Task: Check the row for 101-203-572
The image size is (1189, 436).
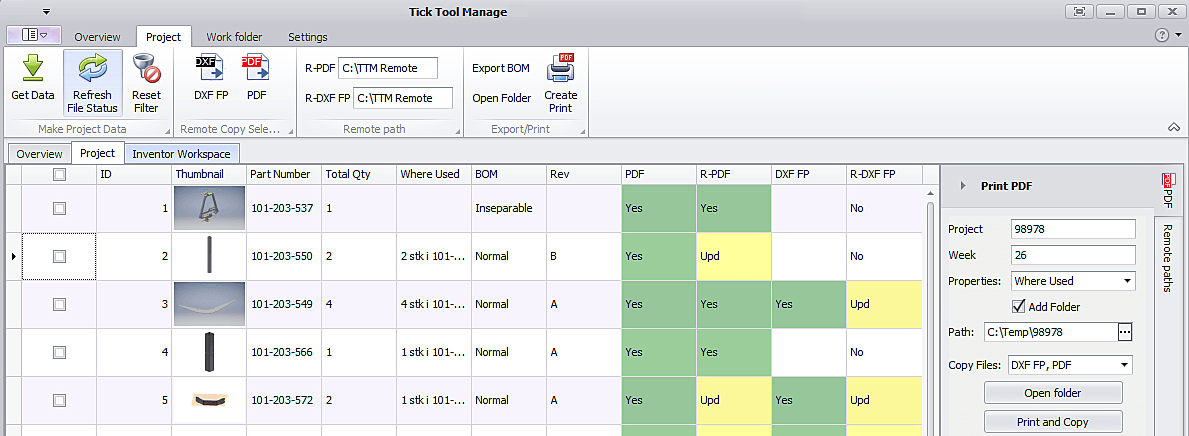Action: tap(59, 400)
